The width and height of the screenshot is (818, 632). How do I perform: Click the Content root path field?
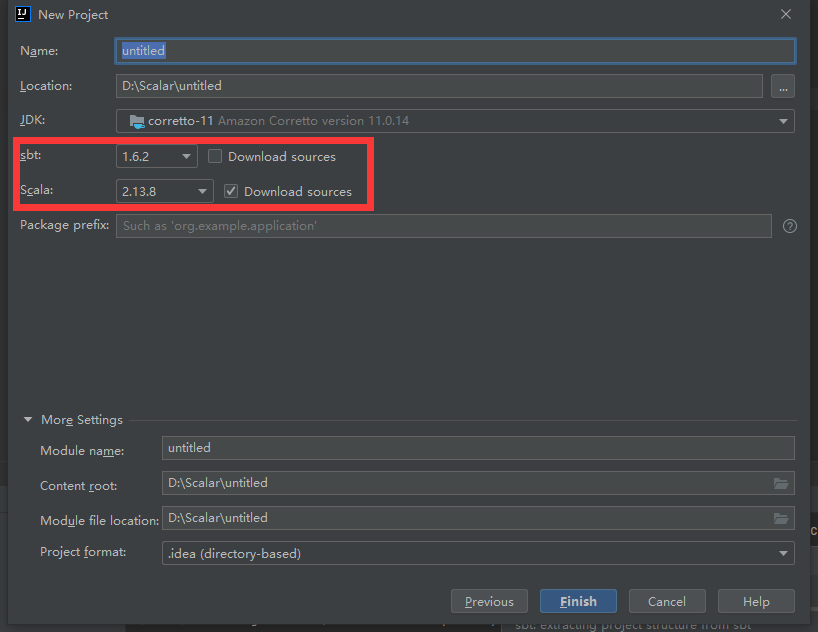(478, 483)
